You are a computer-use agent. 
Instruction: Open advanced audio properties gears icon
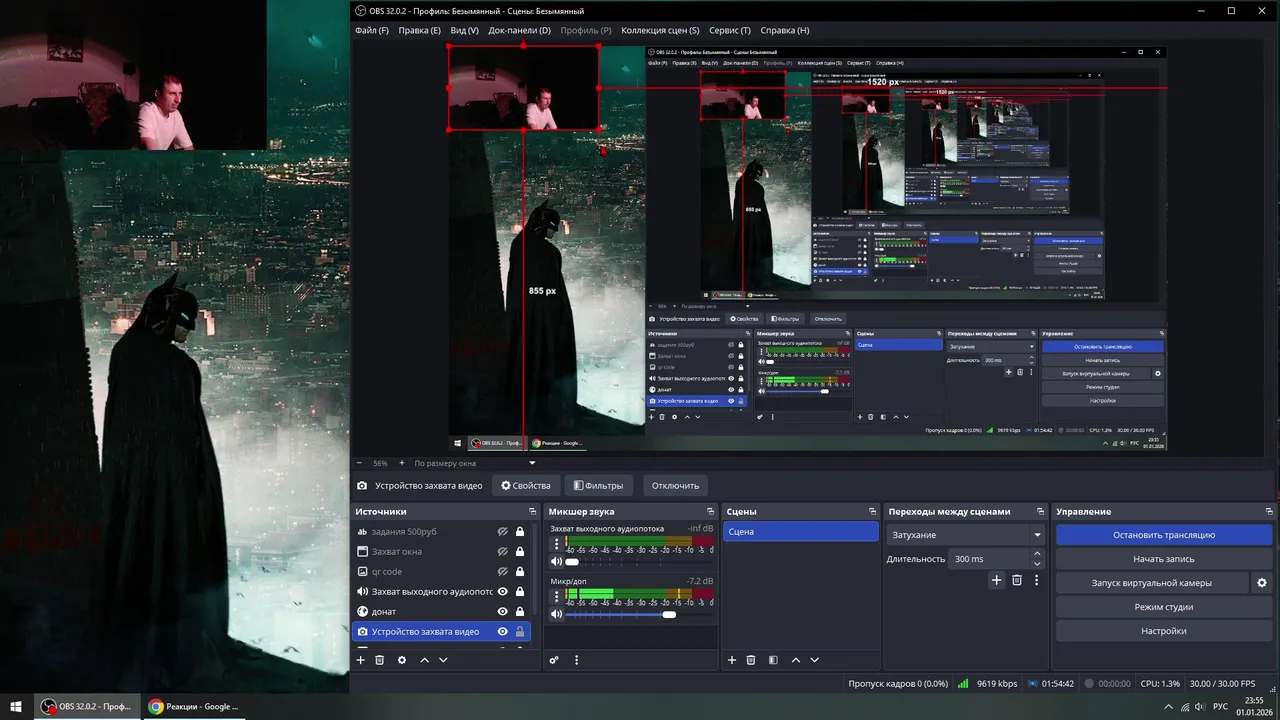point(554,660)
